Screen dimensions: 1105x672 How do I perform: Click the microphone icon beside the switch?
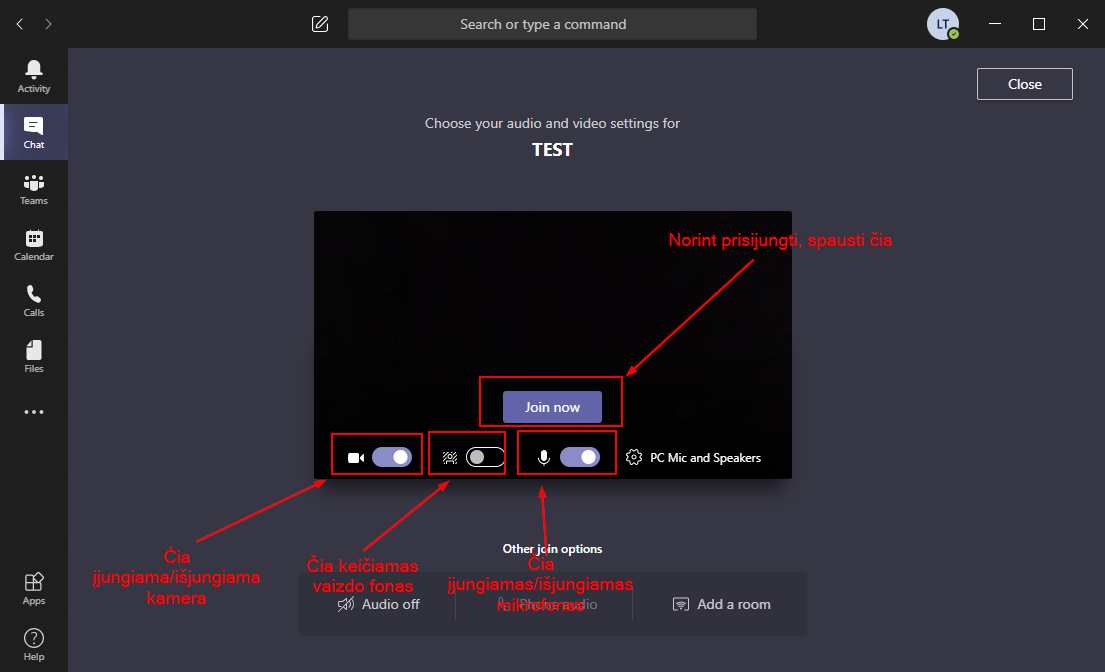tap(543, 458)
